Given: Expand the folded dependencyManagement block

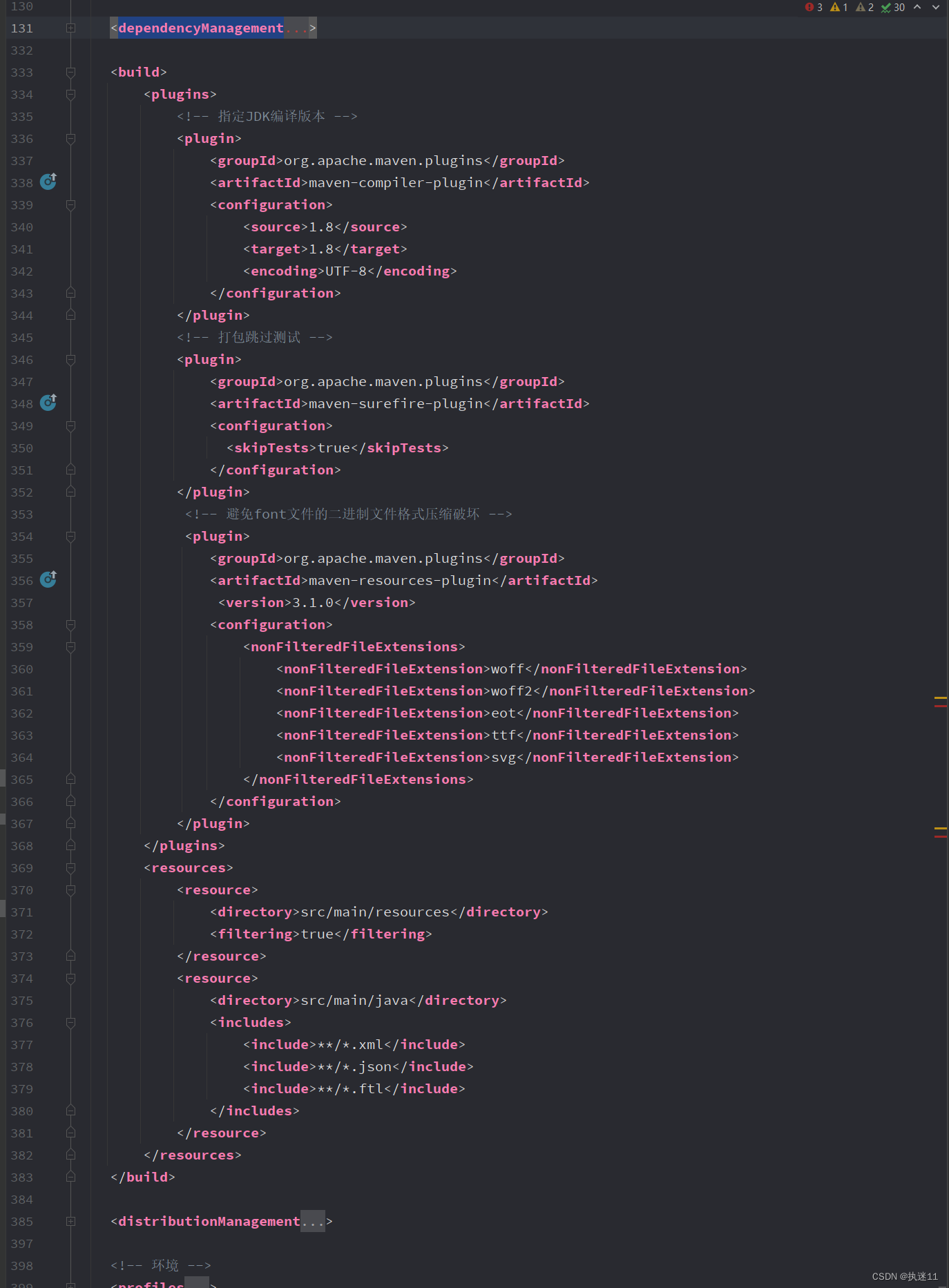Looking at the screenshot, I should point(70,28).
